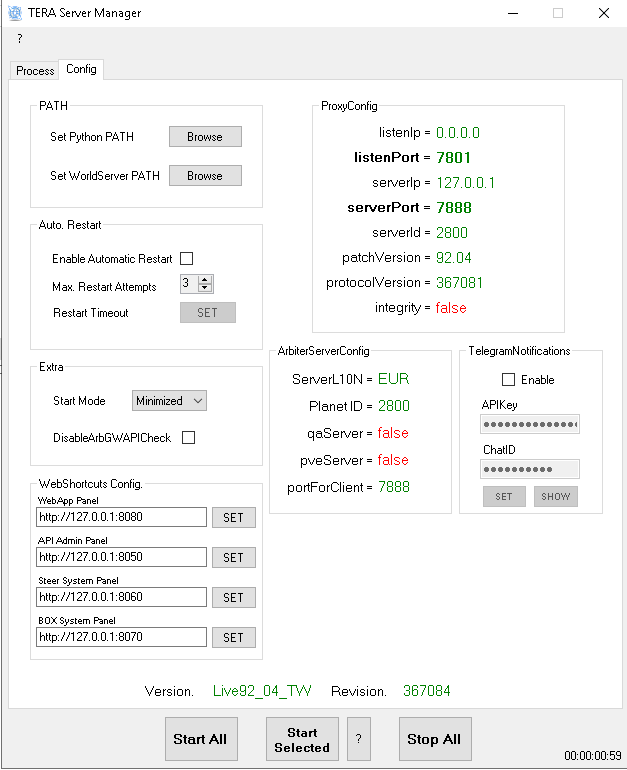Select the Config tab
This screenshot has width=627, height=770.
point(81,69)
